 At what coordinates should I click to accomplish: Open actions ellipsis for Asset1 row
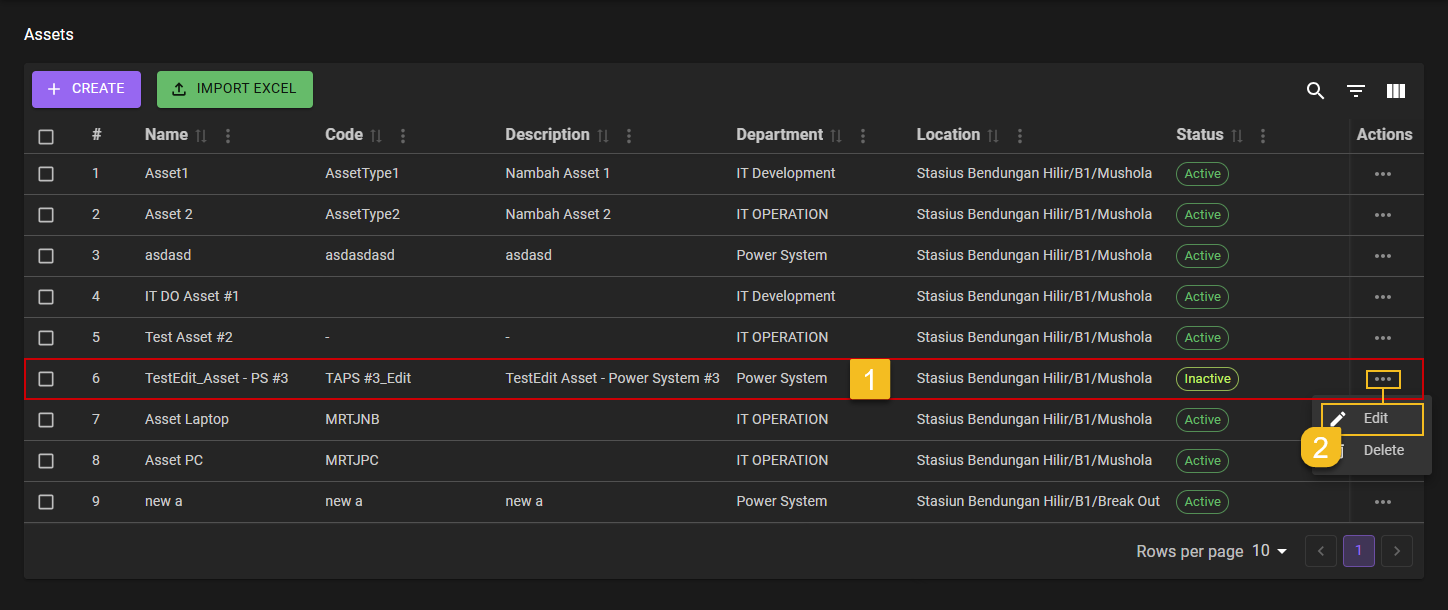[x=1383, y=174]
